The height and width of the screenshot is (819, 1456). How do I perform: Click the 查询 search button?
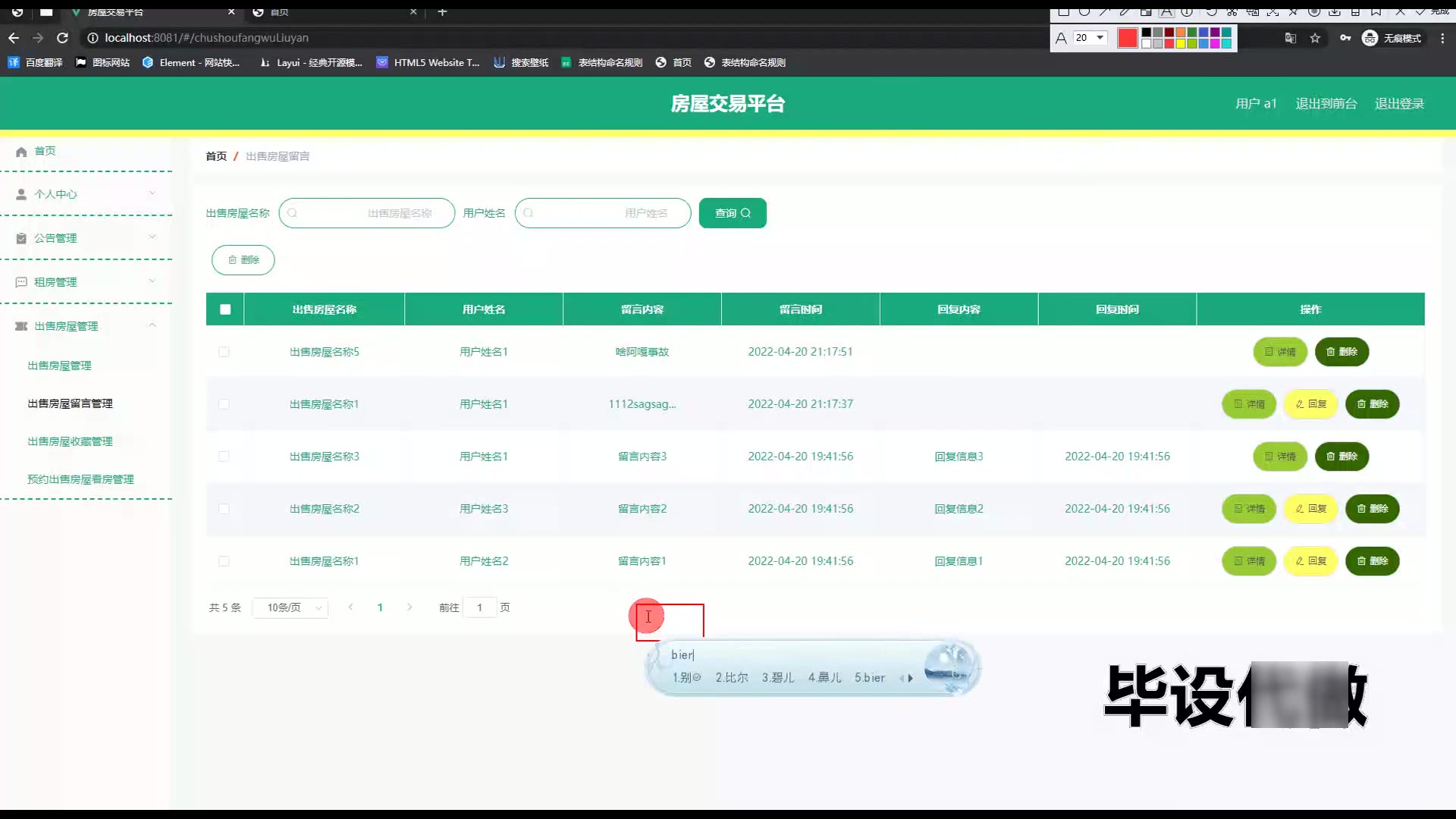(732, 213)
